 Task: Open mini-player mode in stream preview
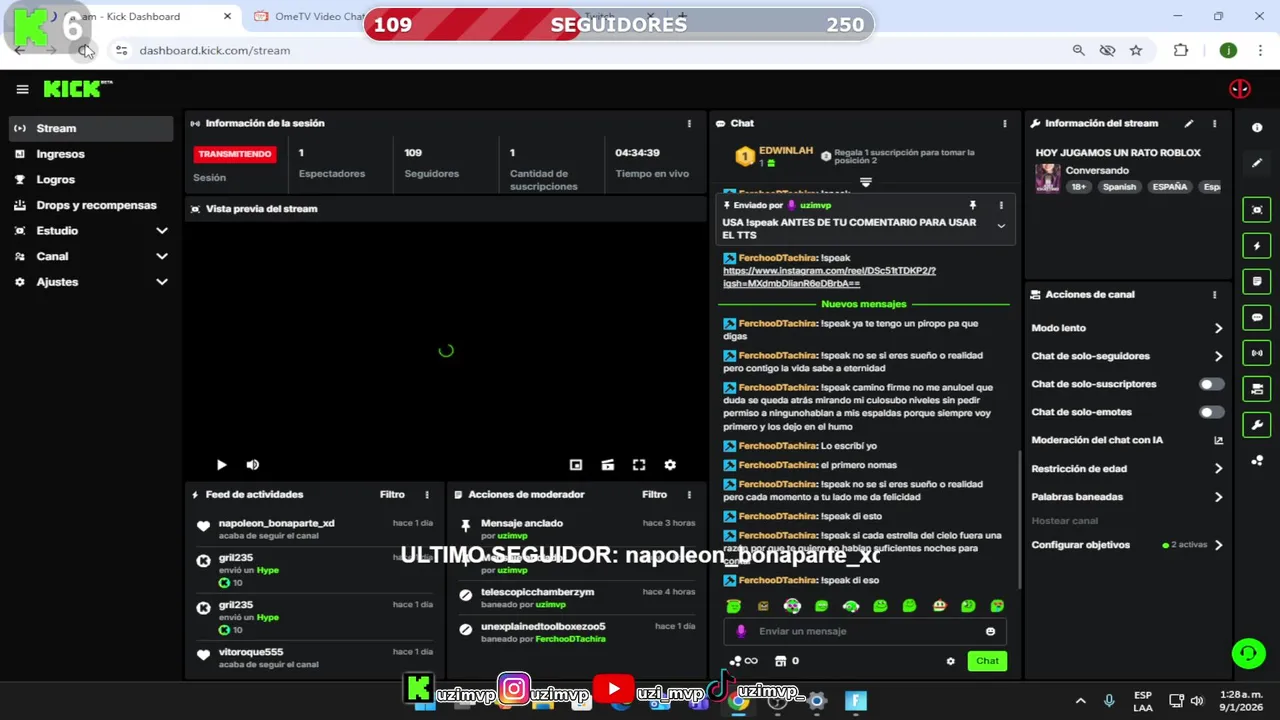tap(576, 465)
